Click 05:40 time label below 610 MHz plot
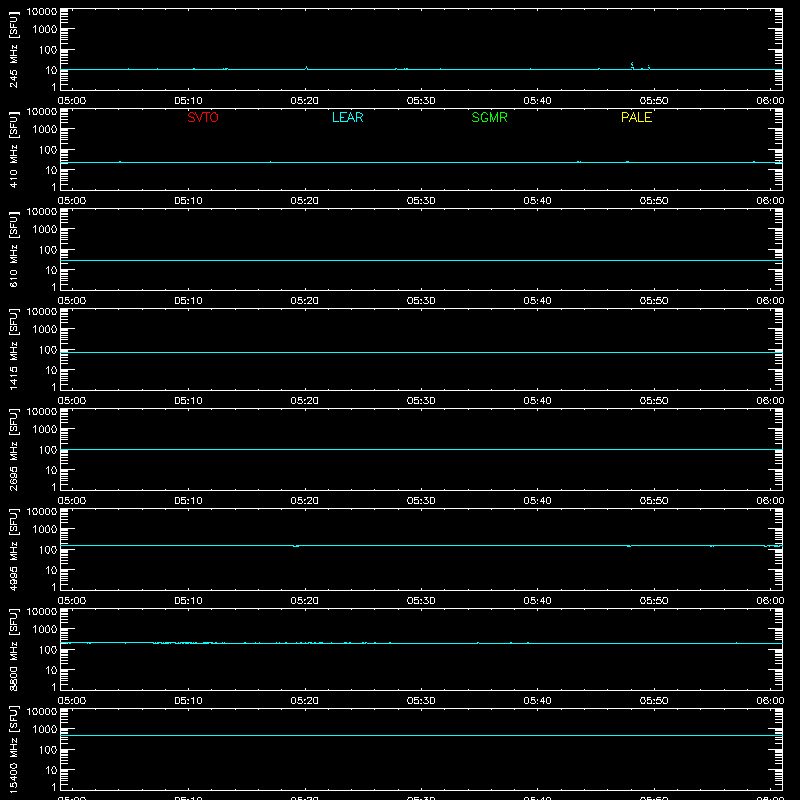The image size is (800, 800). point(537,301)
